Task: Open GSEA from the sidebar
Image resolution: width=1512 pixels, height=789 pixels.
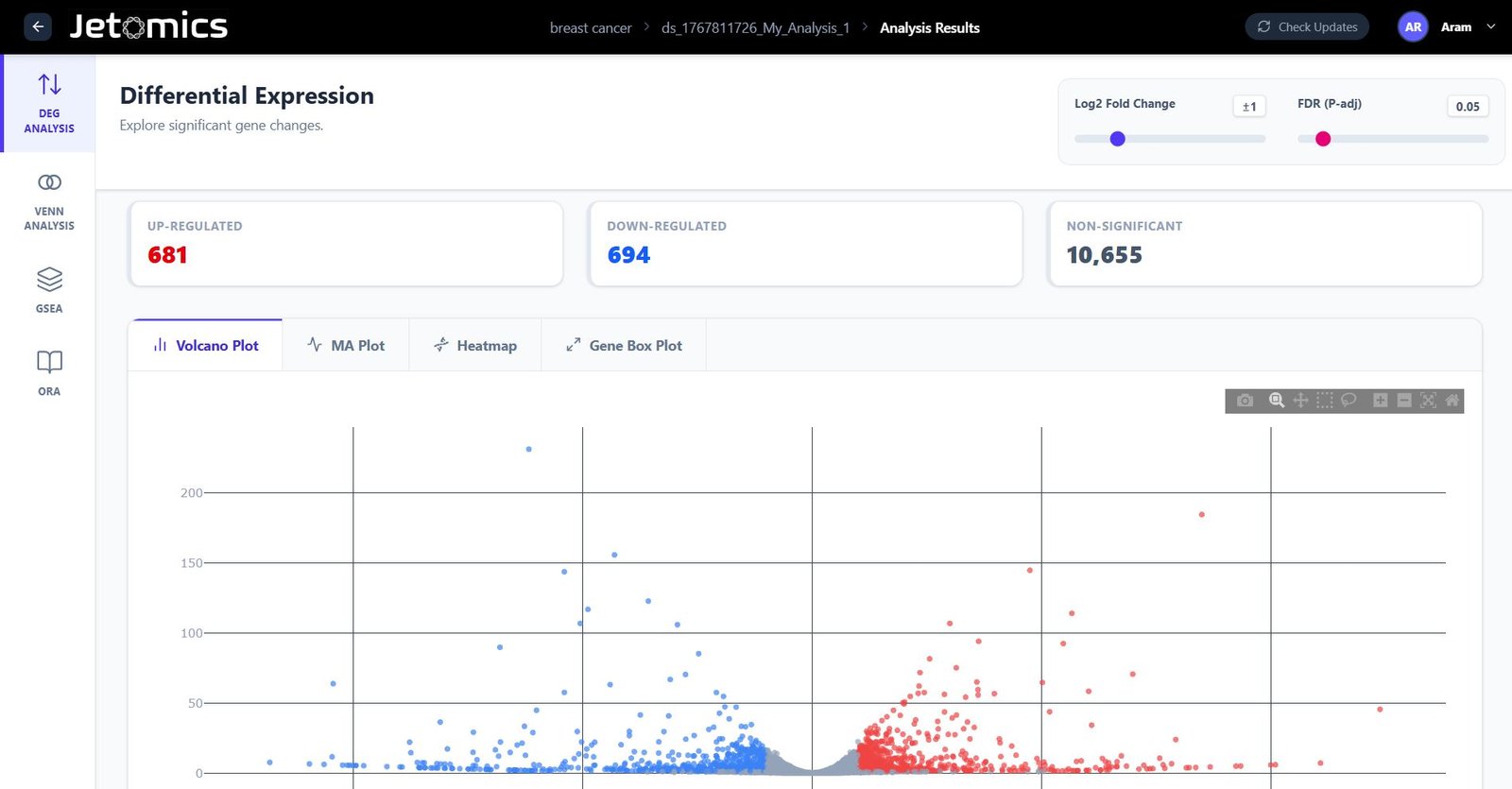Action: pos(49,290)
